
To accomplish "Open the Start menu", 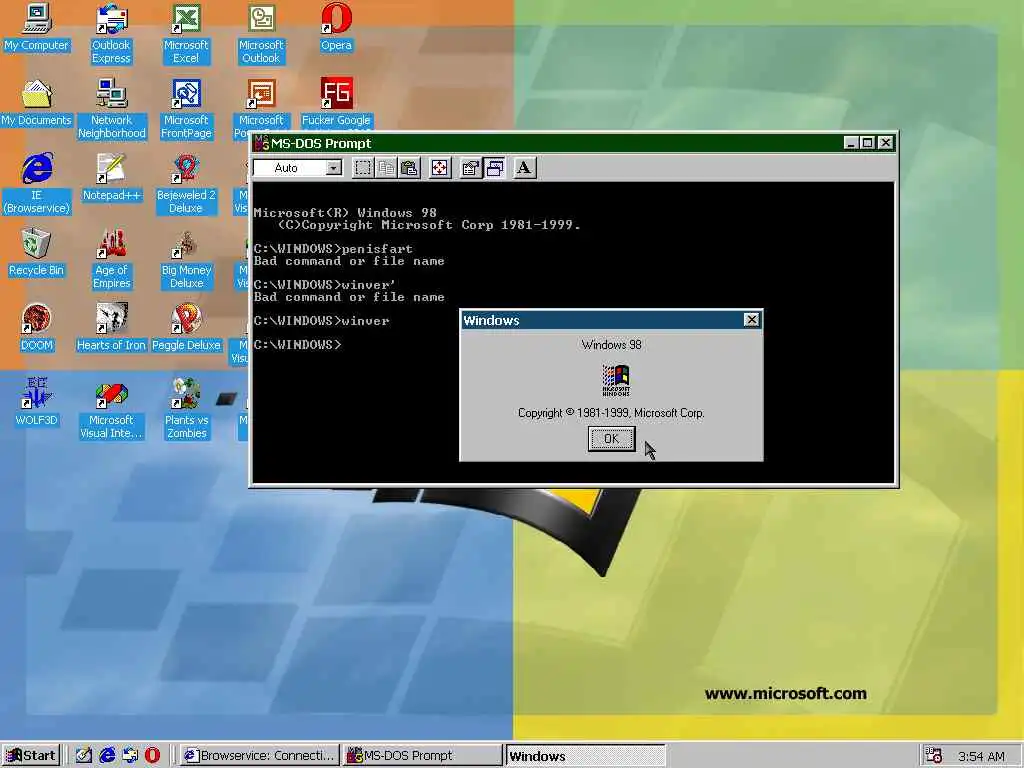I will point(31,756).
